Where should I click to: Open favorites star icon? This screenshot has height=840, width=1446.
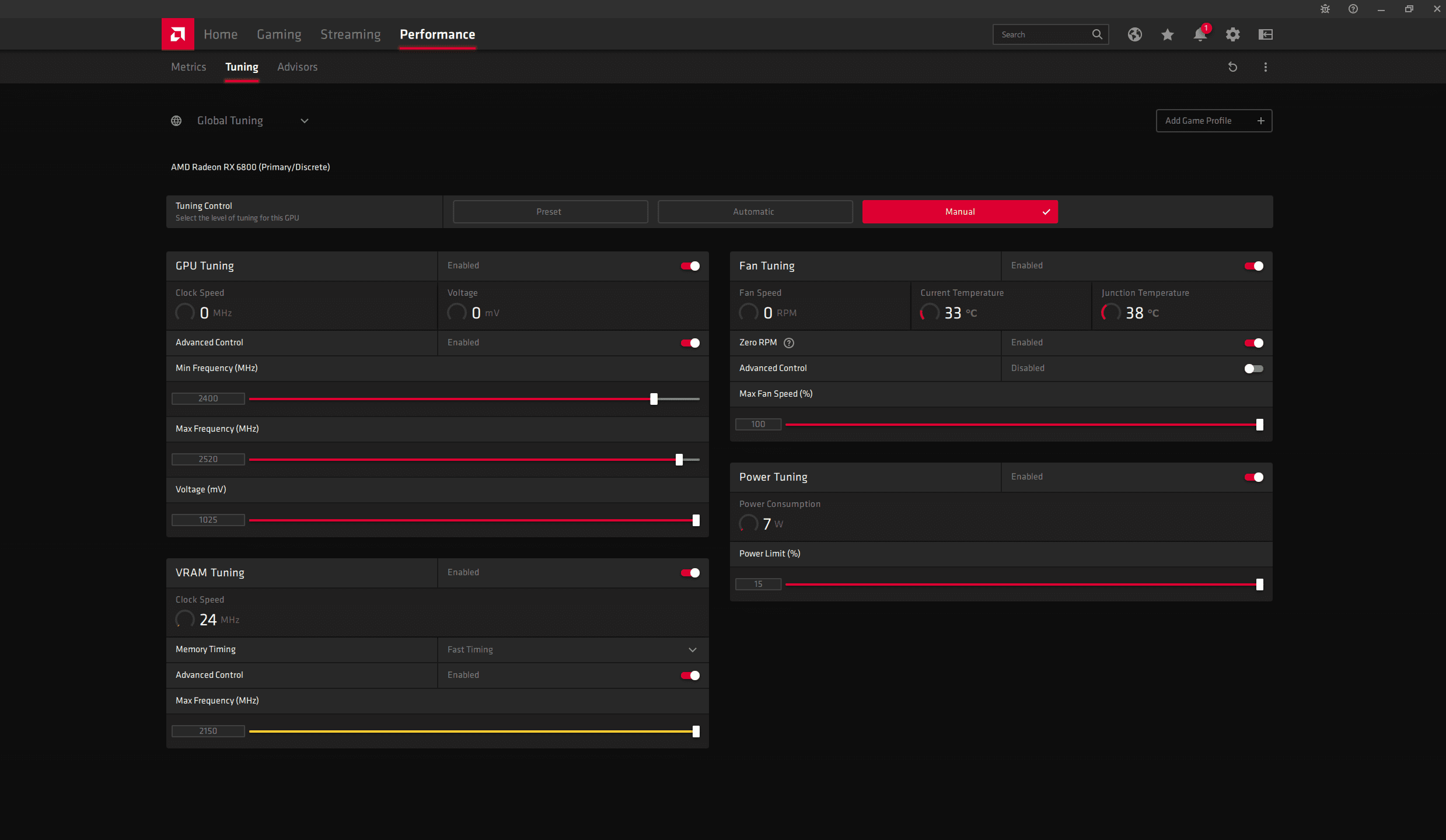point(1167,34)
